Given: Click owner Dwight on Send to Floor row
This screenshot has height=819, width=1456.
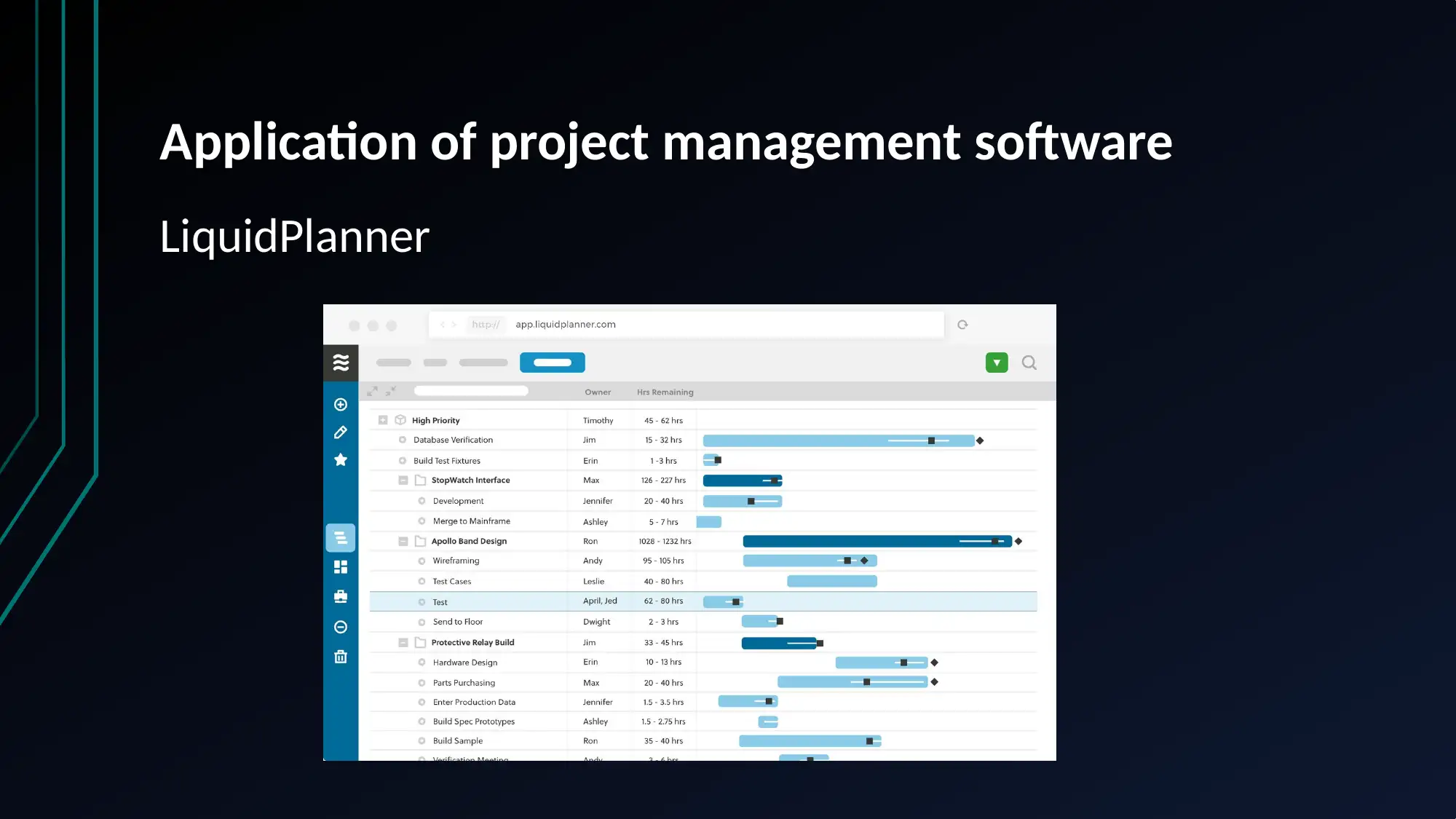Looking at the screenshot, I should click(597, 622).
